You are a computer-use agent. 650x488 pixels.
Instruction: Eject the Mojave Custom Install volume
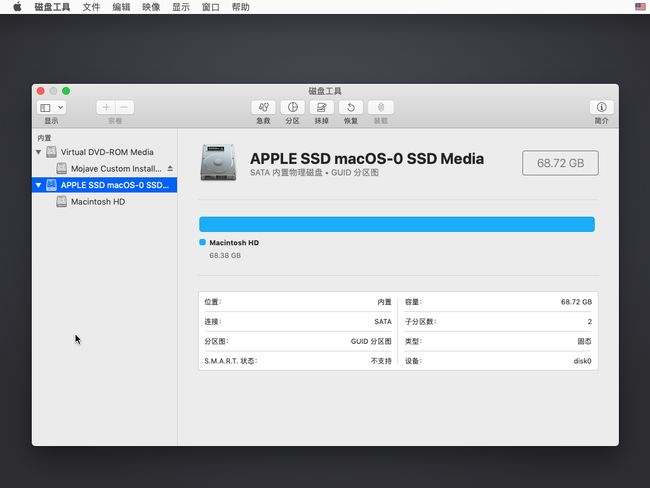click(x=170, y=168)
